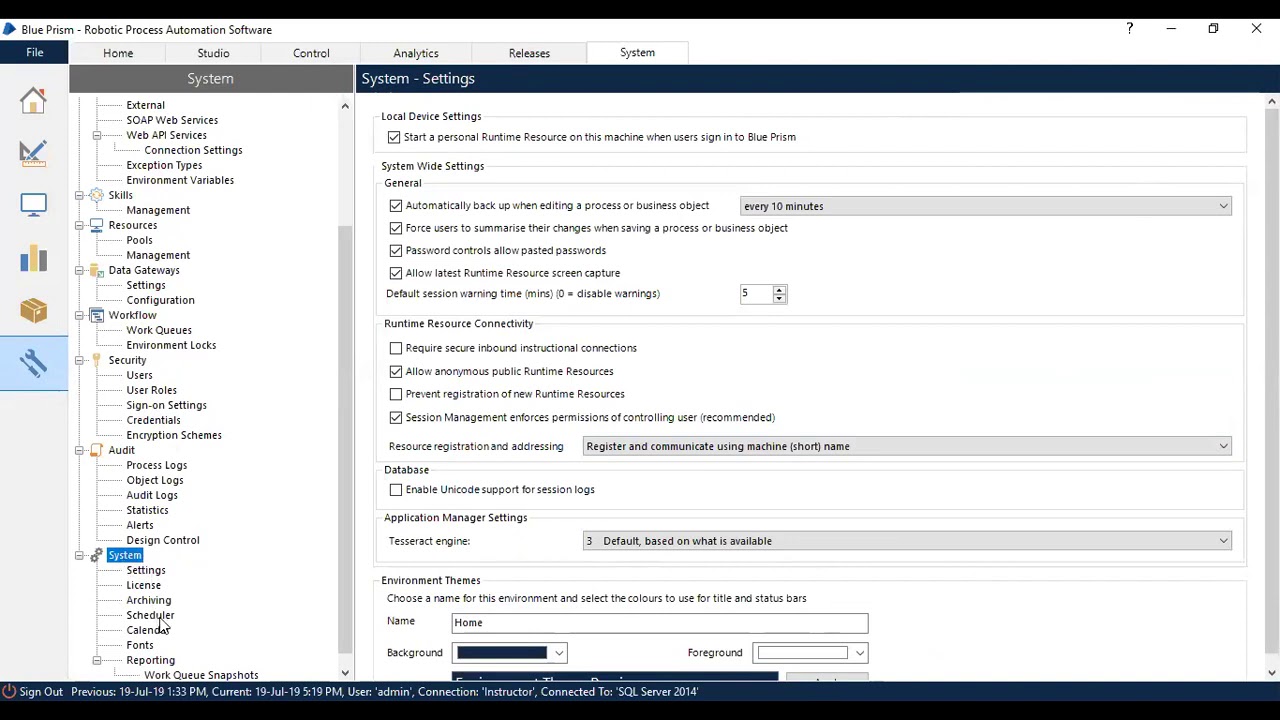The width and height of the screenshot is (1280, 720).
Task: Open Resource registration and addressing dropdown
Action: tap(907, 446)
